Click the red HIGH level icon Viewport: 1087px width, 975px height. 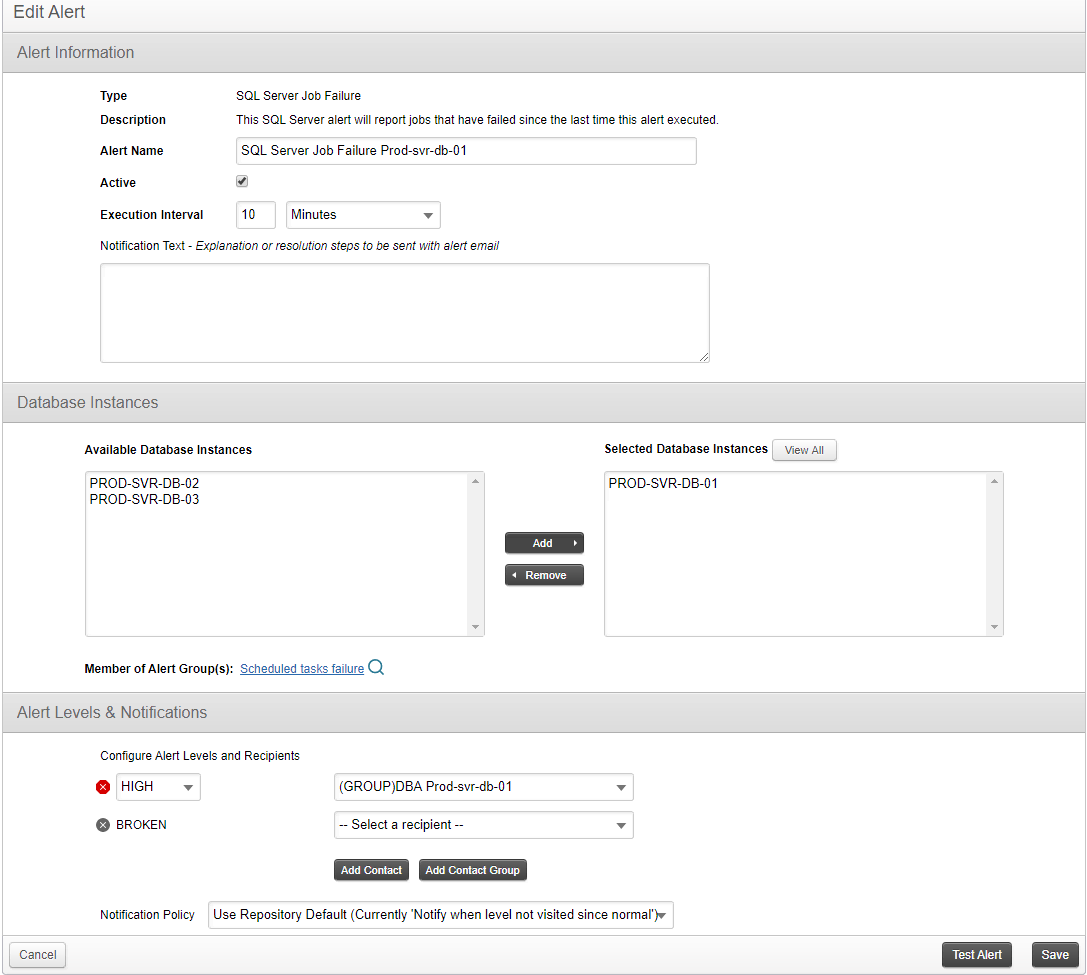point(103,787)
